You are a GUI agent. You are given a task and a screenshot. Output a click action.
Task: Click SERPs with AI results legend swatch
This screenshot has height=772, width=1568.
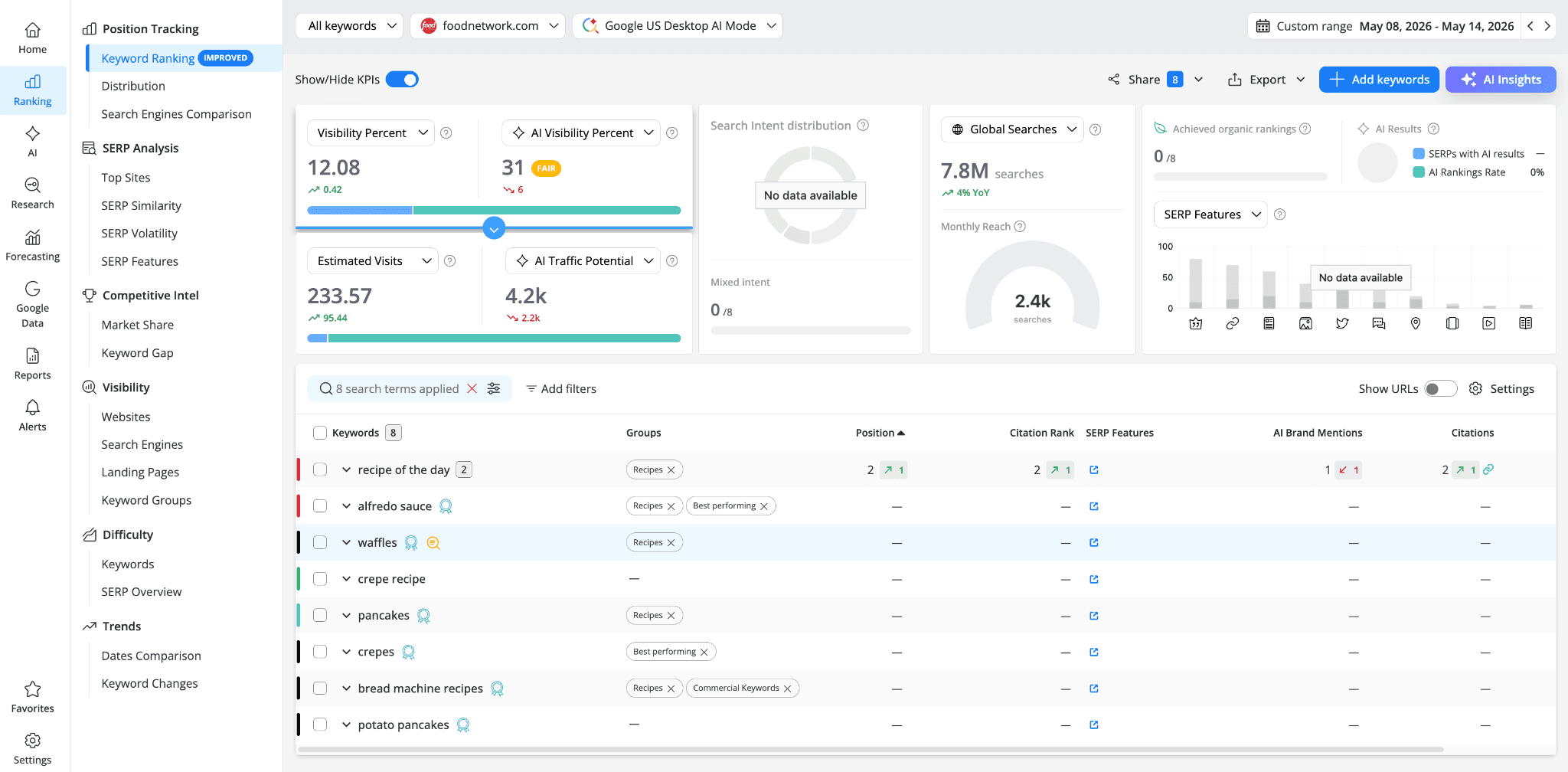coord(1419,154)
